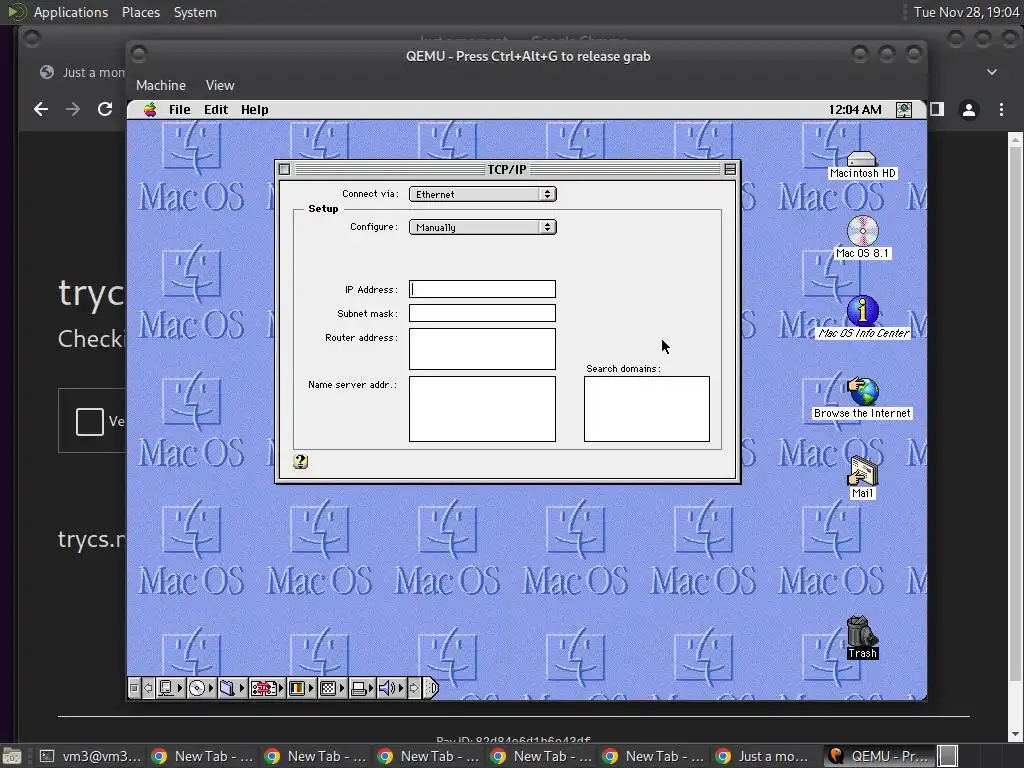Open the Applications menu in the top panel
The height and width of the screenshot is (768, 1024).
[71, 12]
